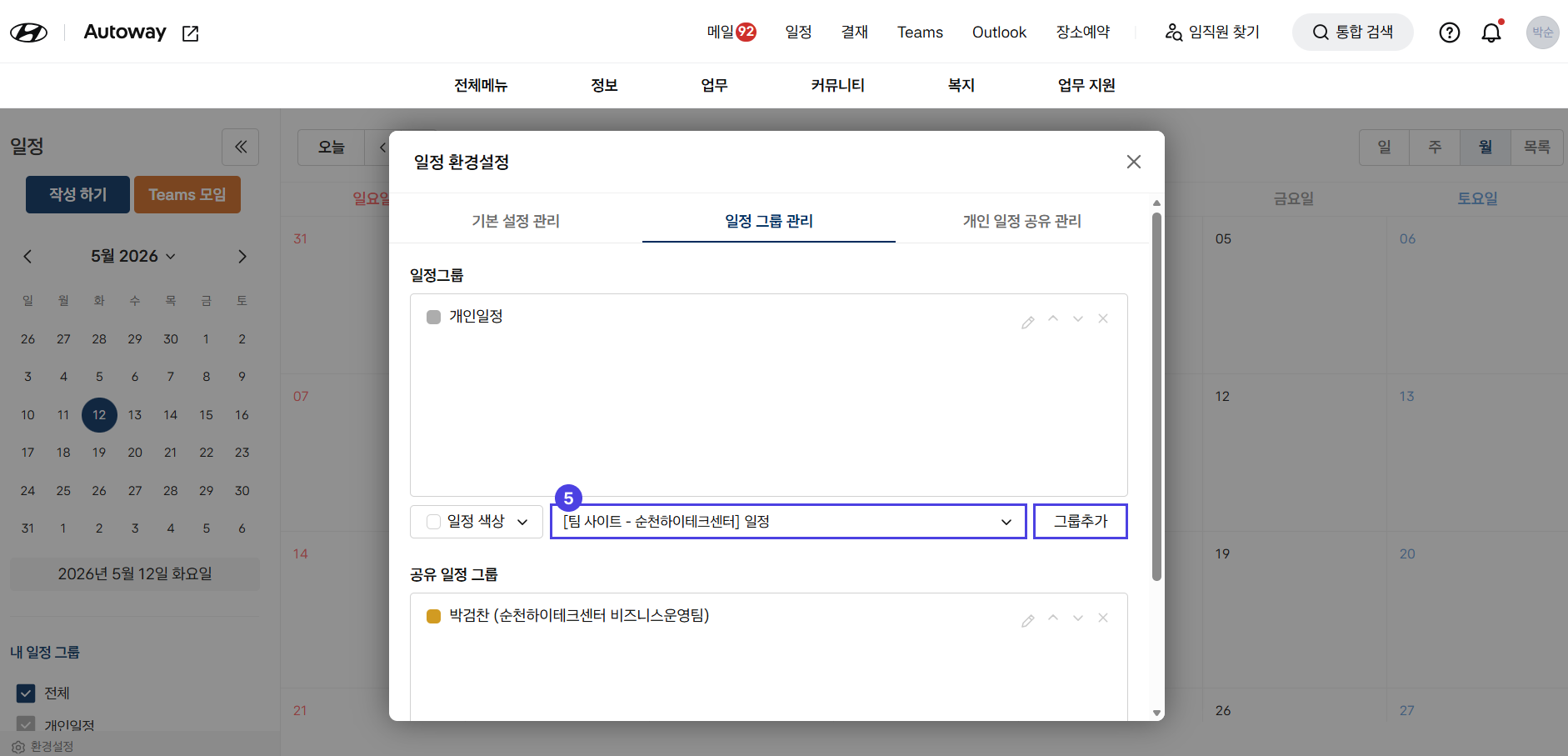Open the 커뮤니티 navigation item
The height and width of the screenshot is (756, 1568).
click(x=837, y=85)
